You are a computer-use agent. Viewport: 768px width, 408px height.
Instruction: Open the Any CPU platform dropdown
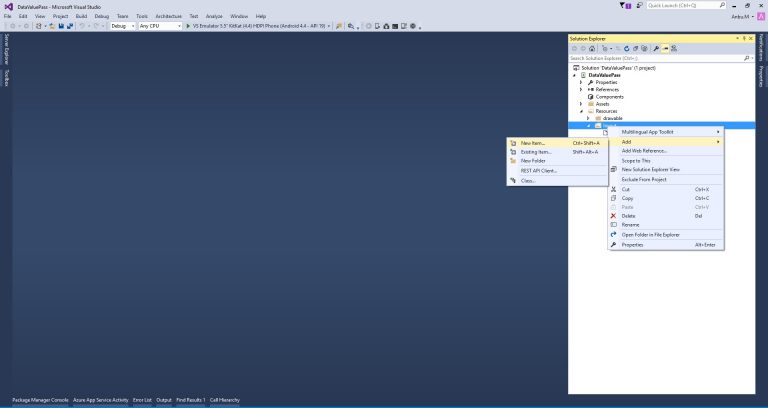click(160, 26)
